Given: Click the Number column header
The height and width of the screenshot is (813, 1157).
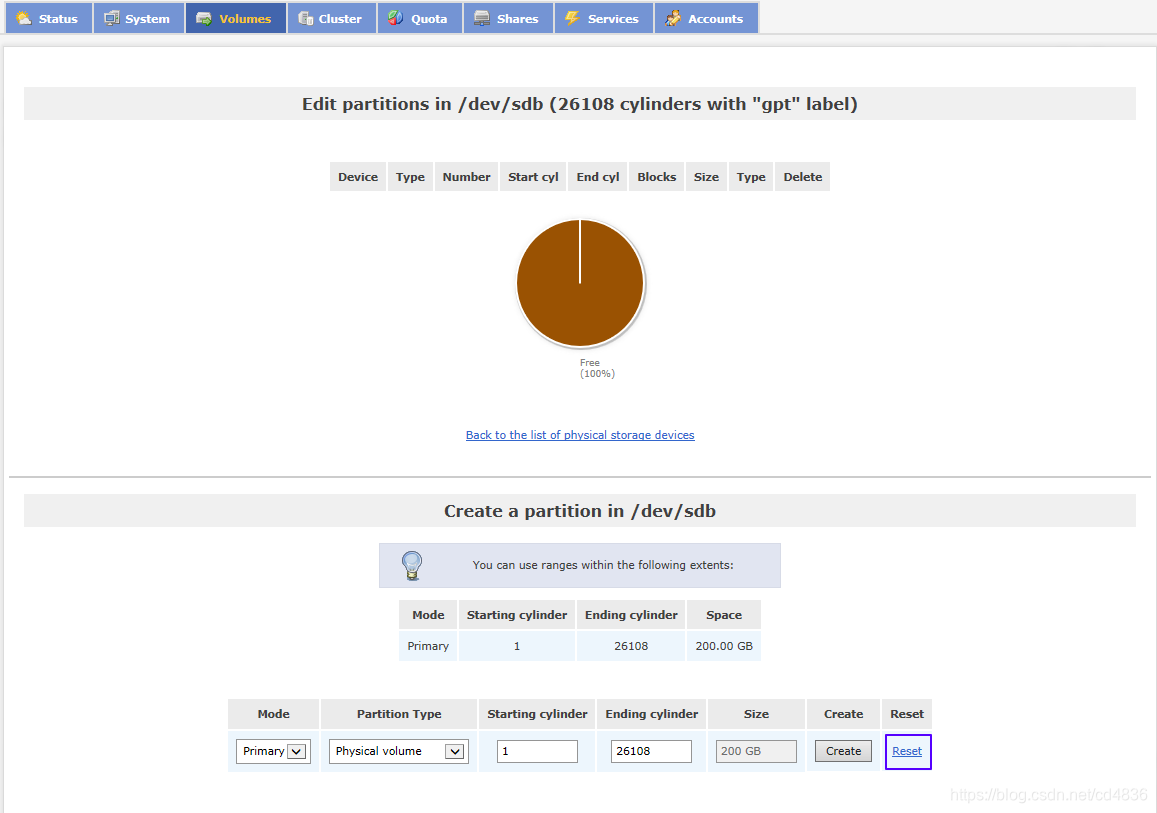Looking at the screenshot, I should click(x=466, y=177).
